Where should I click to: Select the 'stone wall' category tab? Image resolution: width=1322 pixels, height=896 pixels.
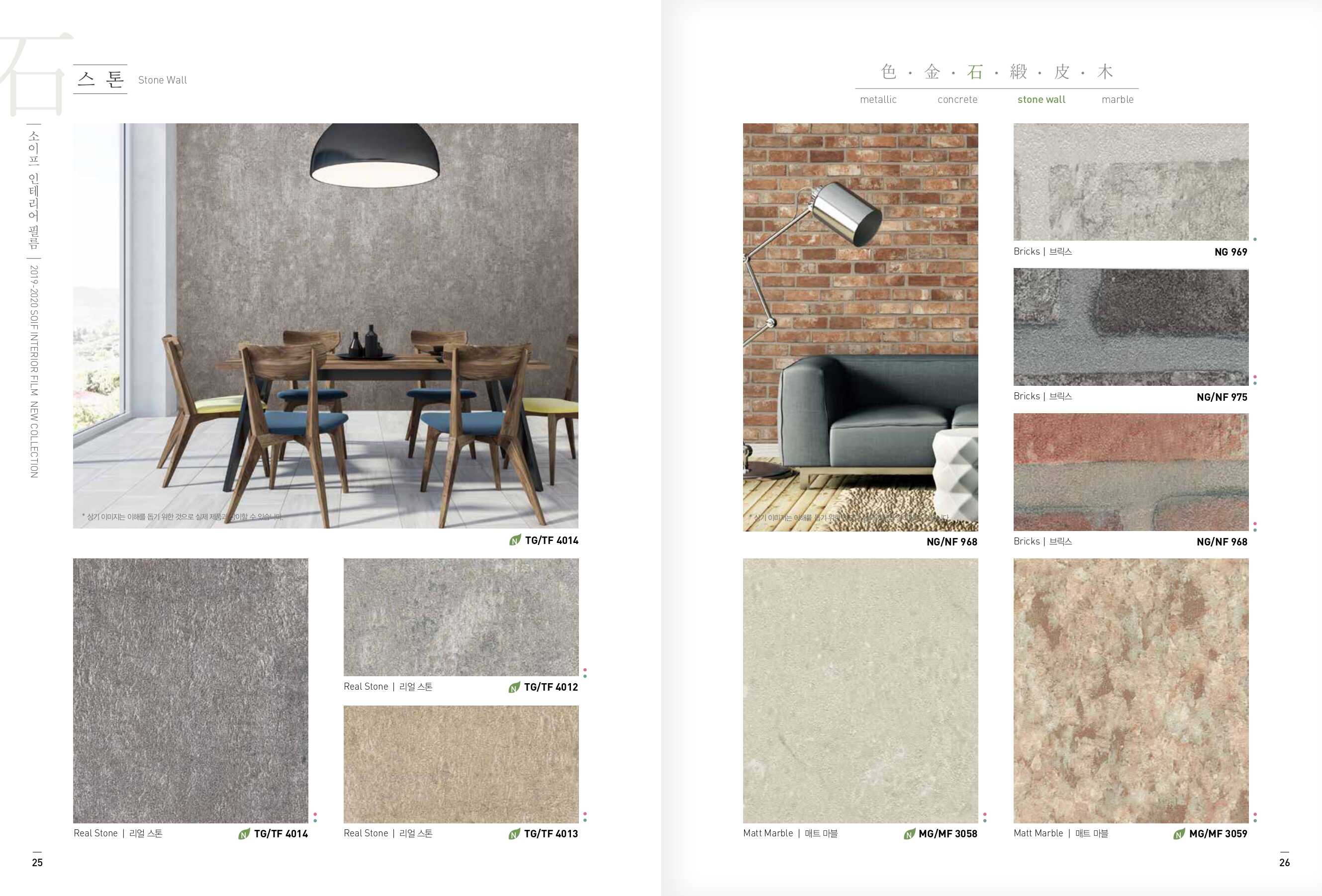[1041, 99]
